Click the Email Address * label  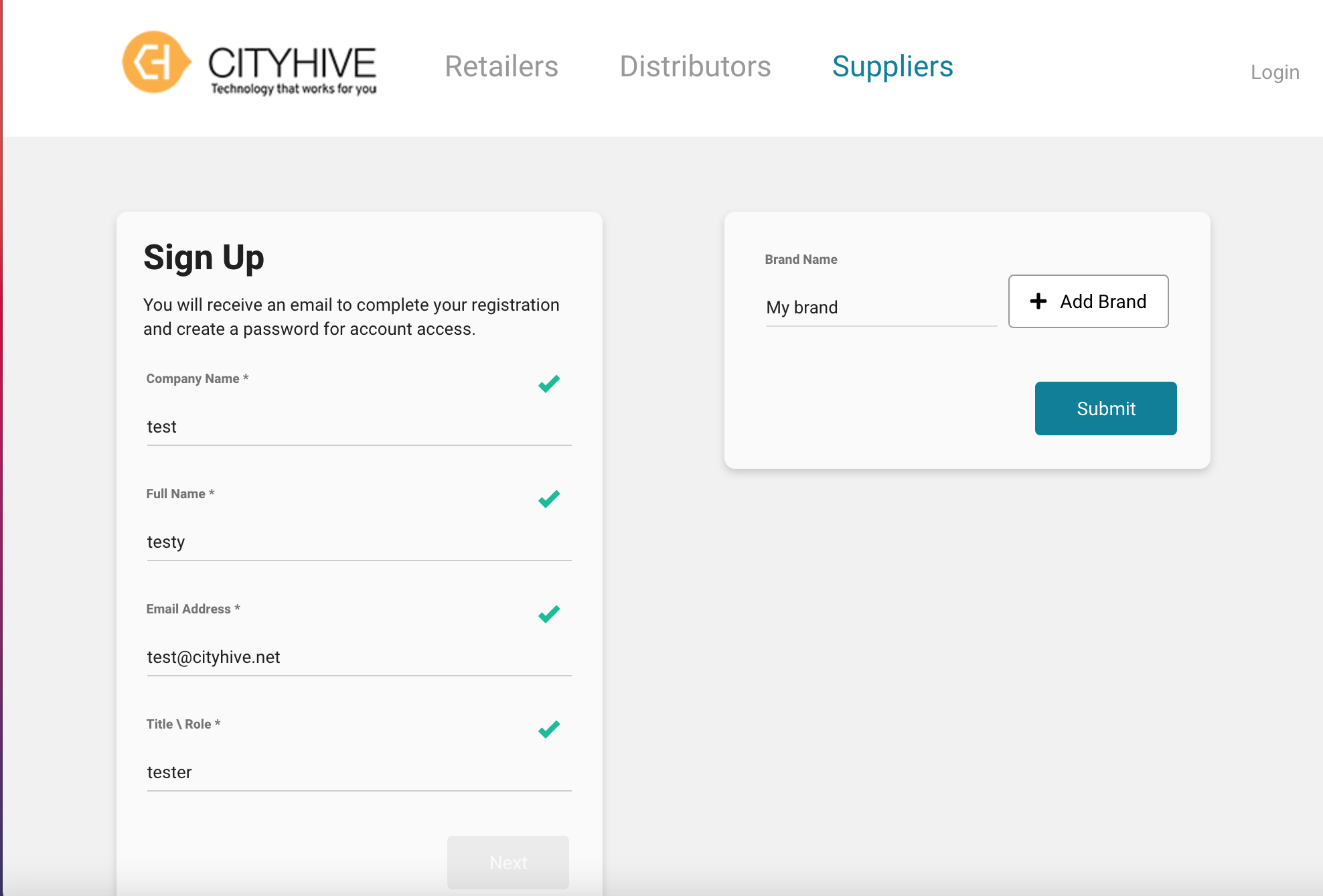193,609
